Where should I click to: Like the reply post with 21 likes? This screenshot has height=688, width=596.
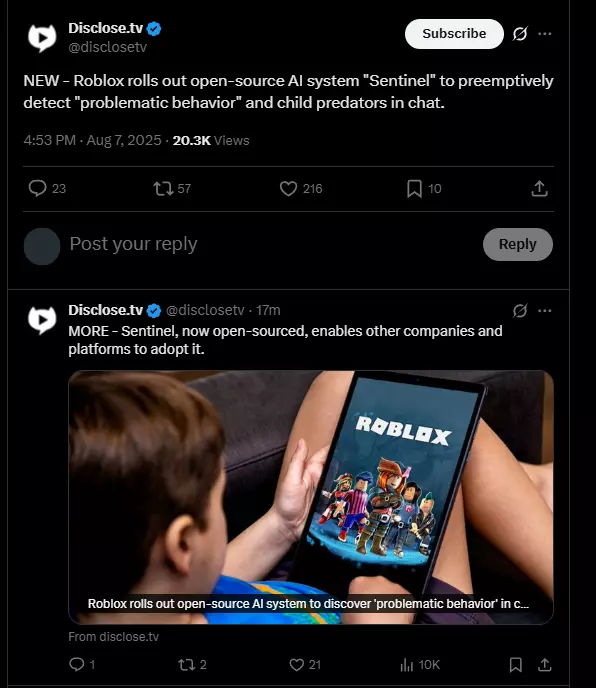tap(297, 665)
